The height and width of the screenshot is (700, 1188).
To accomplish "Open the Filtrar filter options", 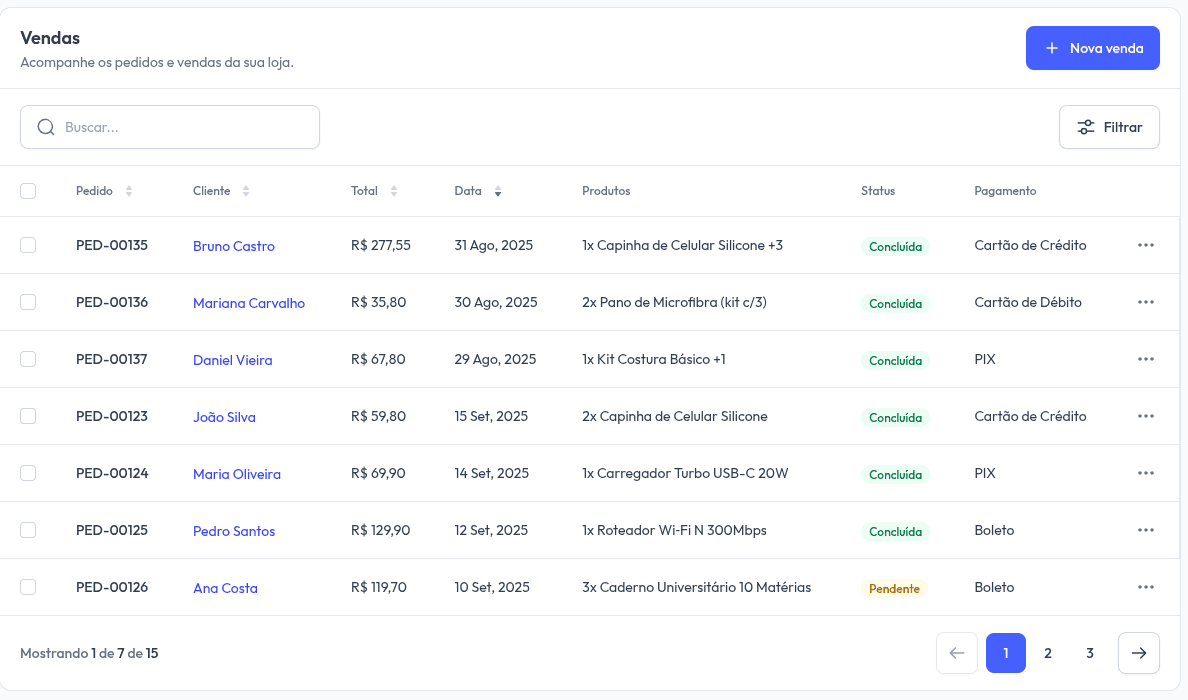I will [1109, 127].
